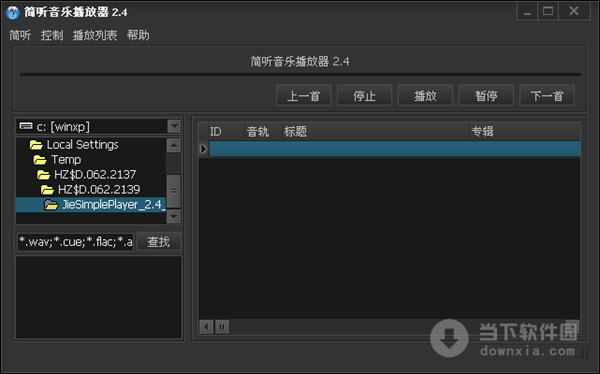This screenshot has width=600, height=374.
Task: Maximize the player window
Action: click(548, 11)
